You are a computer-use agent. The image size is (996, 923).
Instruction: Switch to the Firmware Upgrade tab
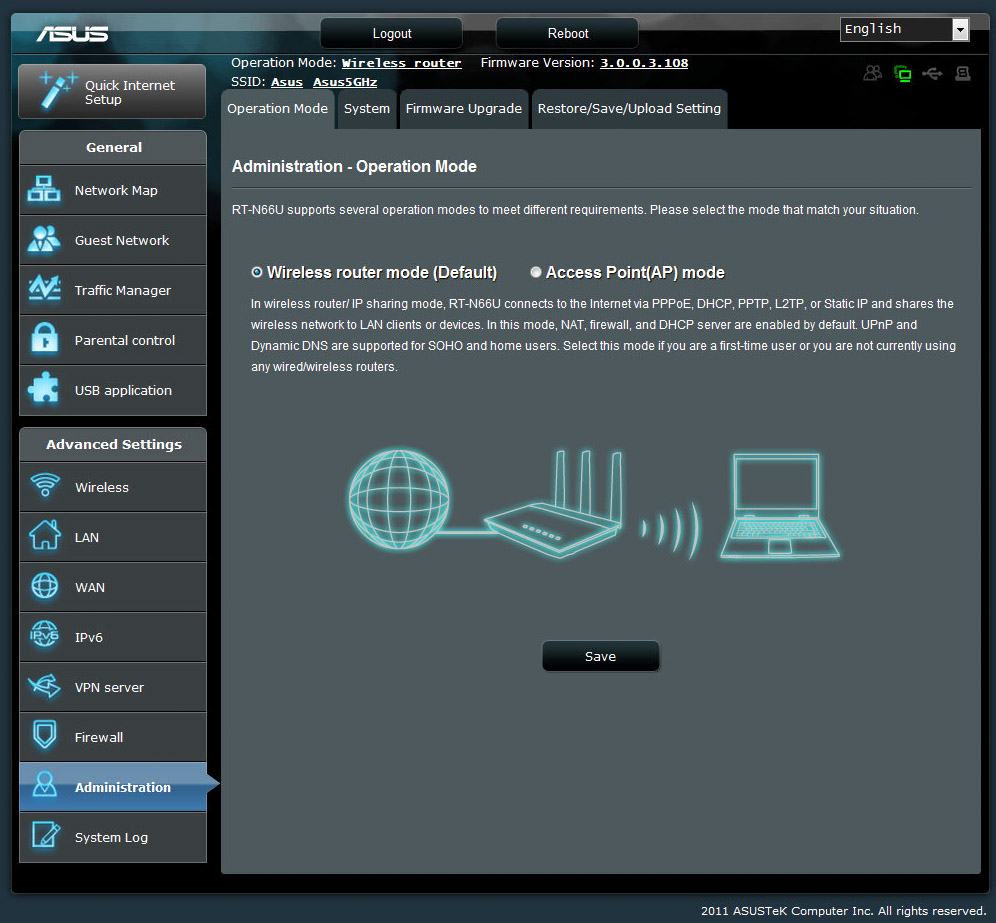tap(464, 109)
